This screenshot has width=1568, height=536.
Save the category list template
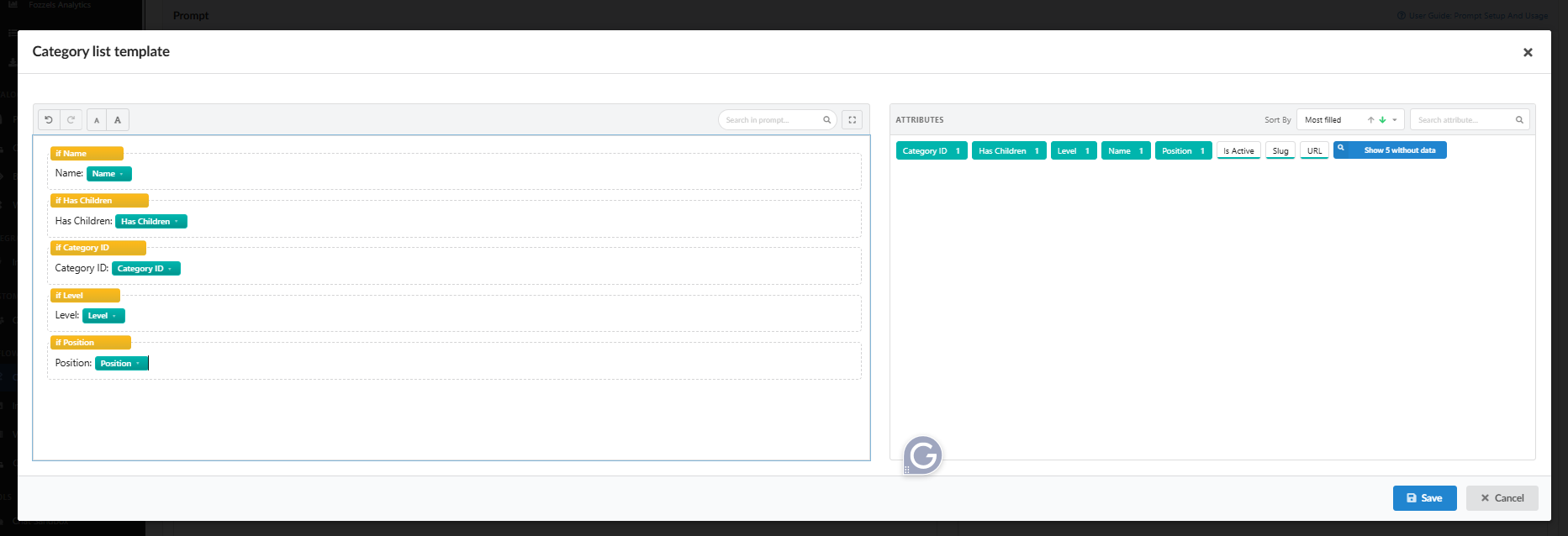1424,498
